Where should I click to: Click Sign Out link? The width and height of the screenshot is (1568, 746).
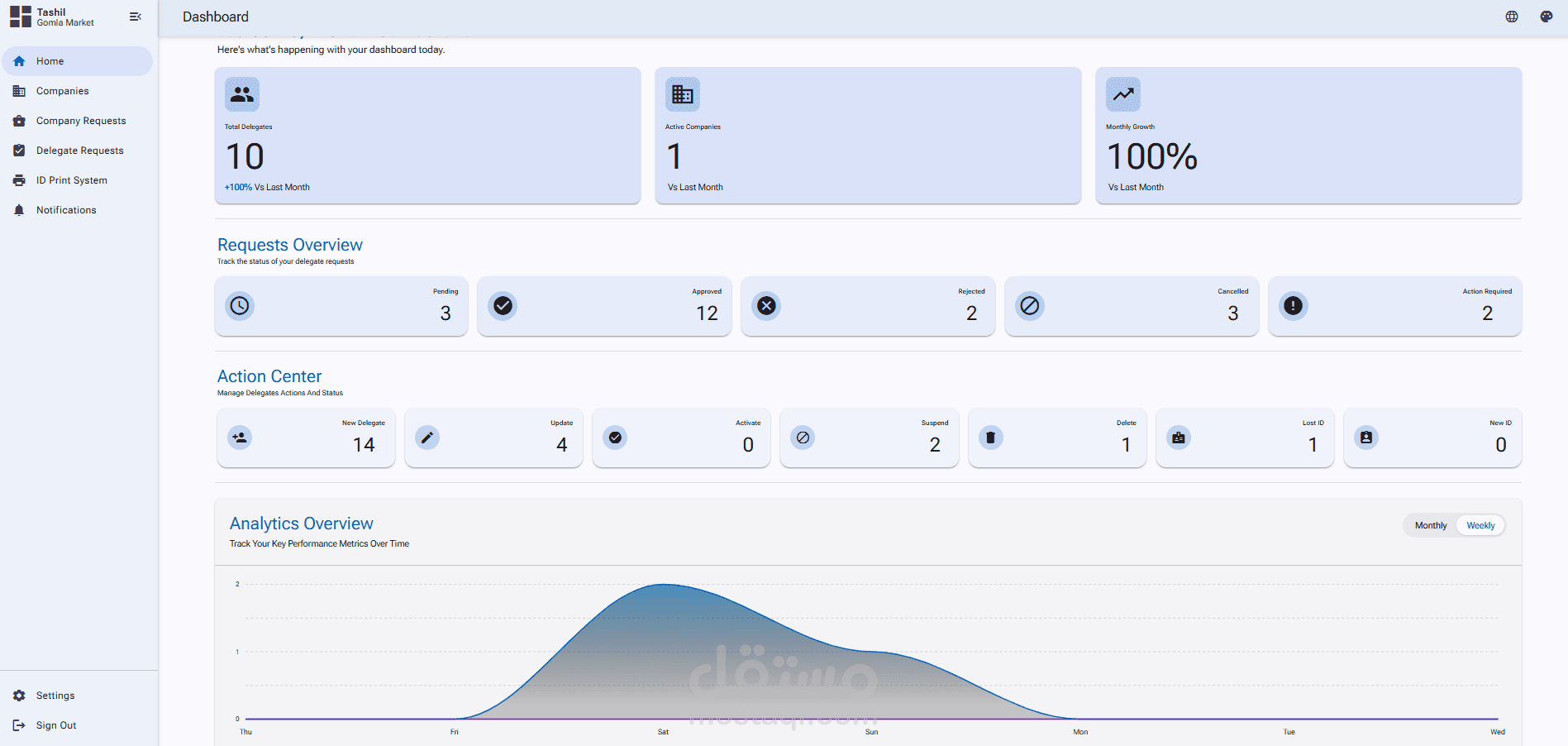click(77, 725)
